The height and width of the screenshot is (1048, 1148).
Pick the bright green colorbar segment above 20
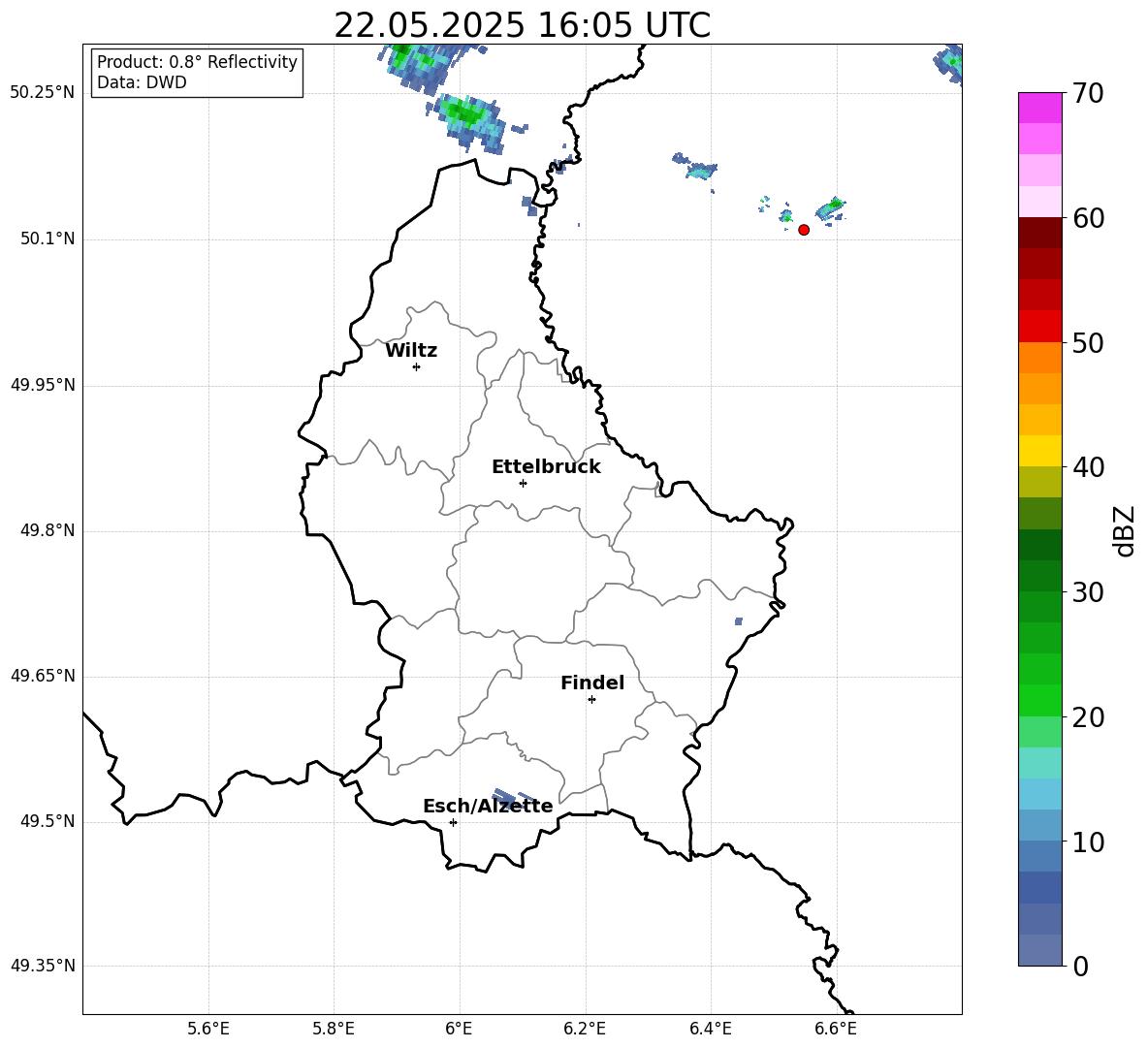1040,700
